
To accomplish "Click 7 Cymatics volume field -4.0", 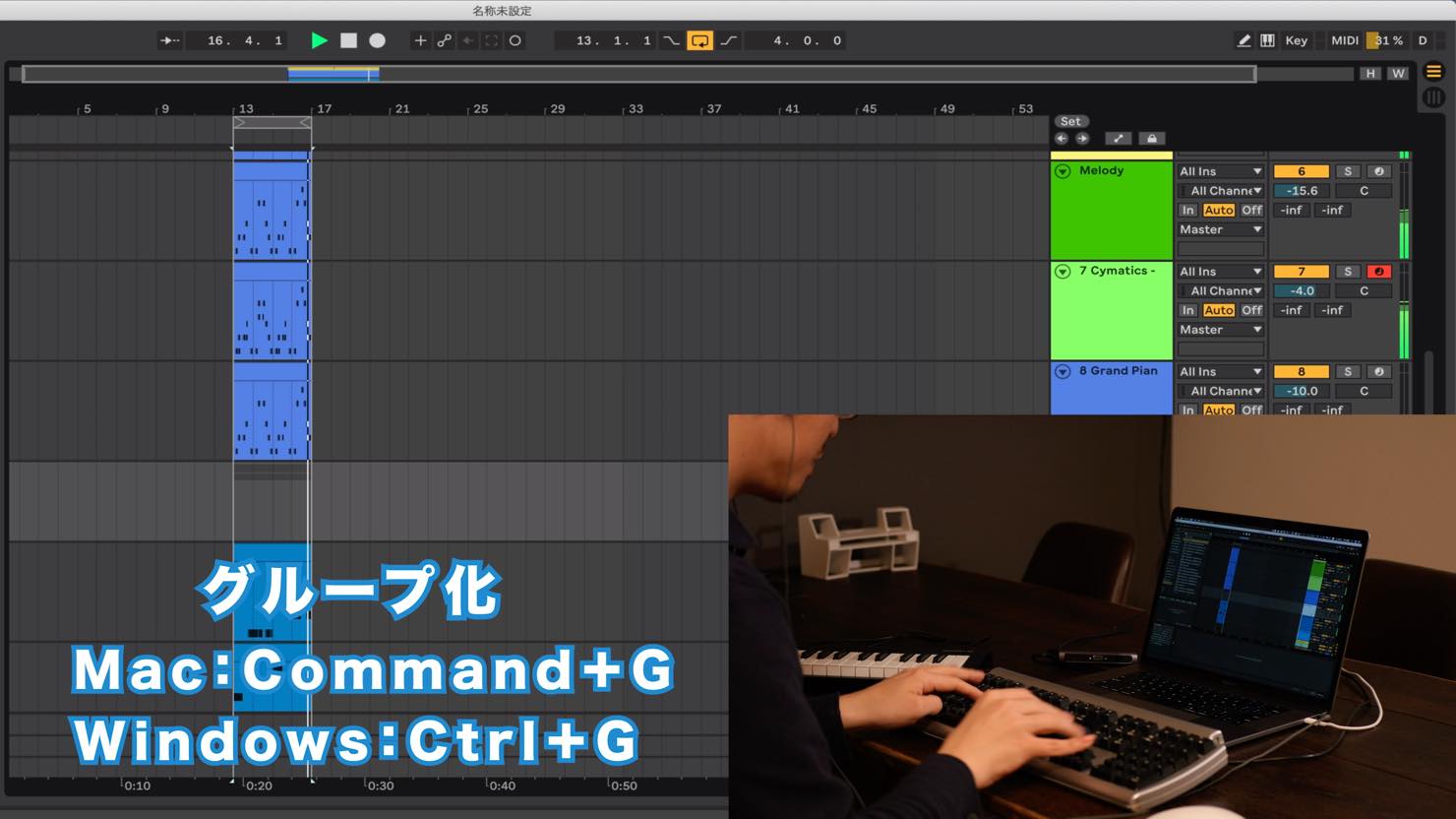I will point(1301,291).
